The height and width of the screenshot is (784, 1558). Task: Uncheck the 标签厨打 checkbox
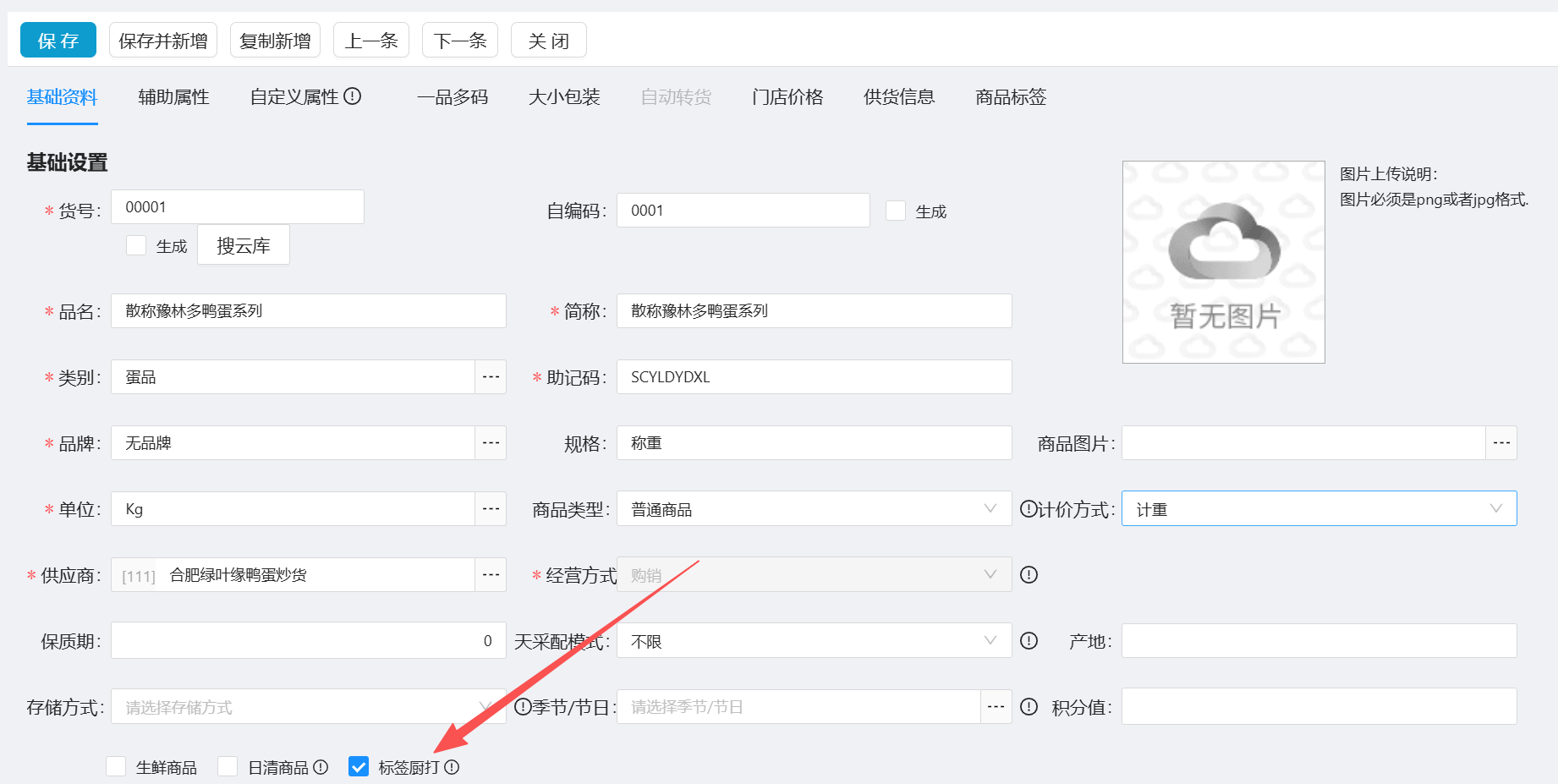tap(359, 766)
